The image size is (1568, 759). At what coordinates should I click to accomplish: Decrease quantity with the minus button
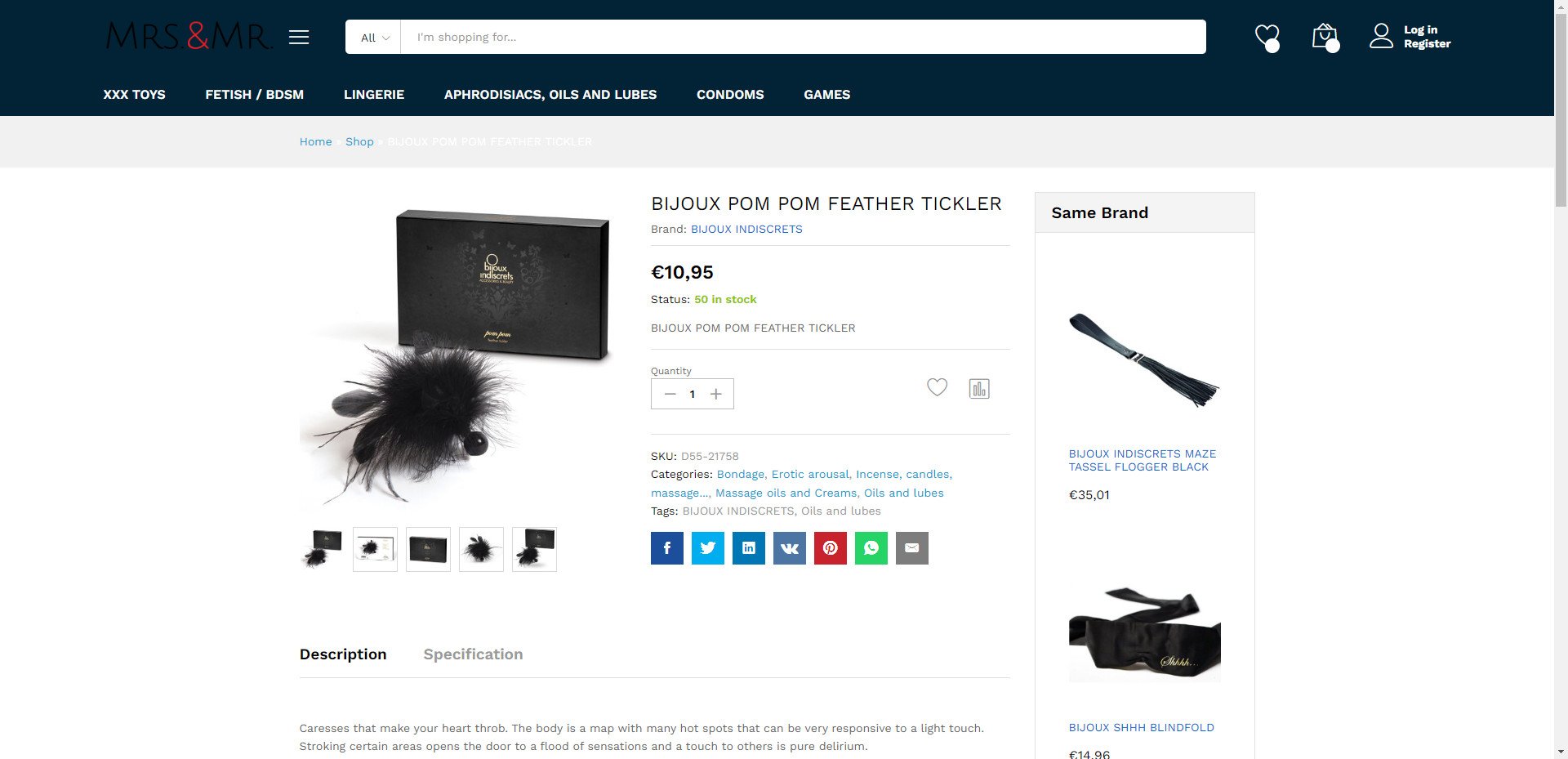point(670,395)
